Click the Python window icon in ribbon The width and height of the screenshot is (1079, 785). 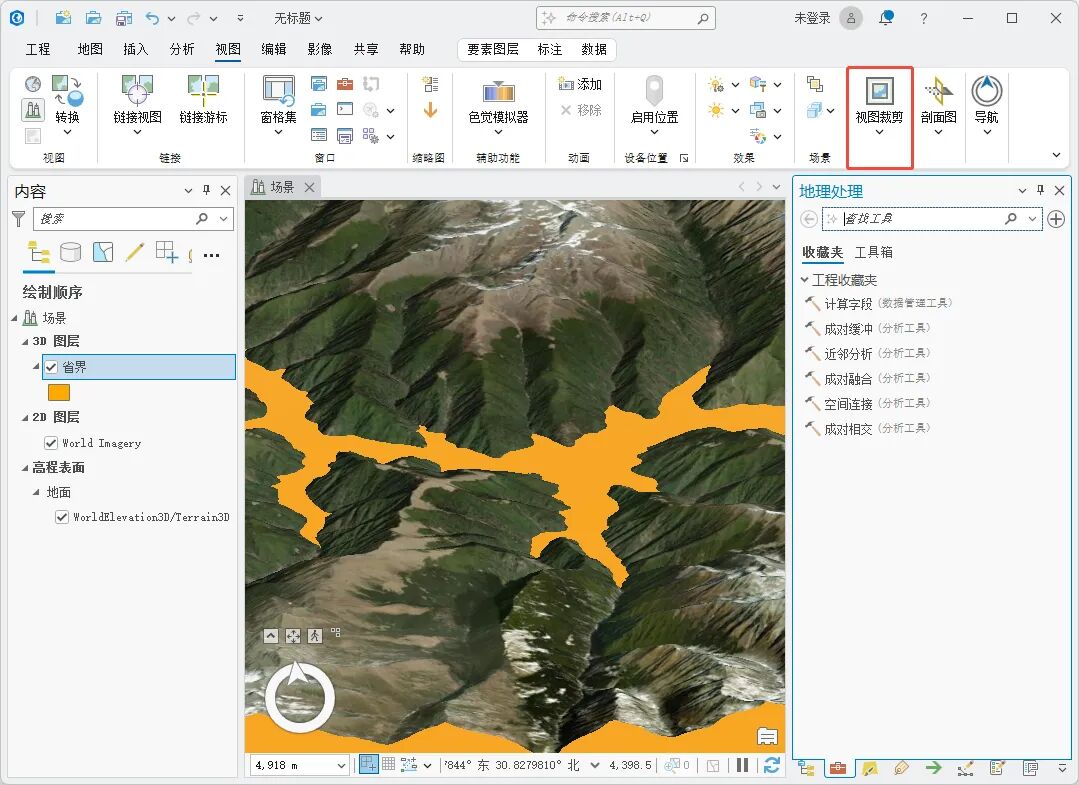coord(345,109)
